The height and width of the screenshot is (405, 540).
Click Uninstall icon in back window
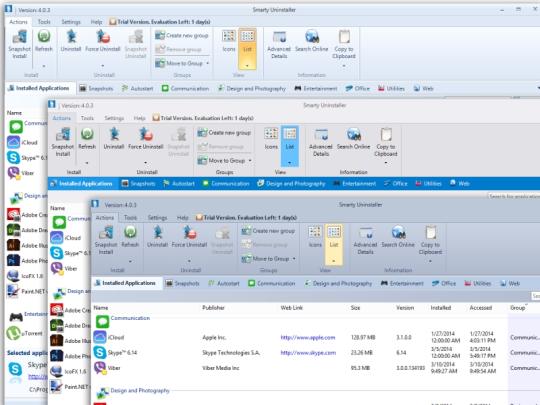pos(71,41)
